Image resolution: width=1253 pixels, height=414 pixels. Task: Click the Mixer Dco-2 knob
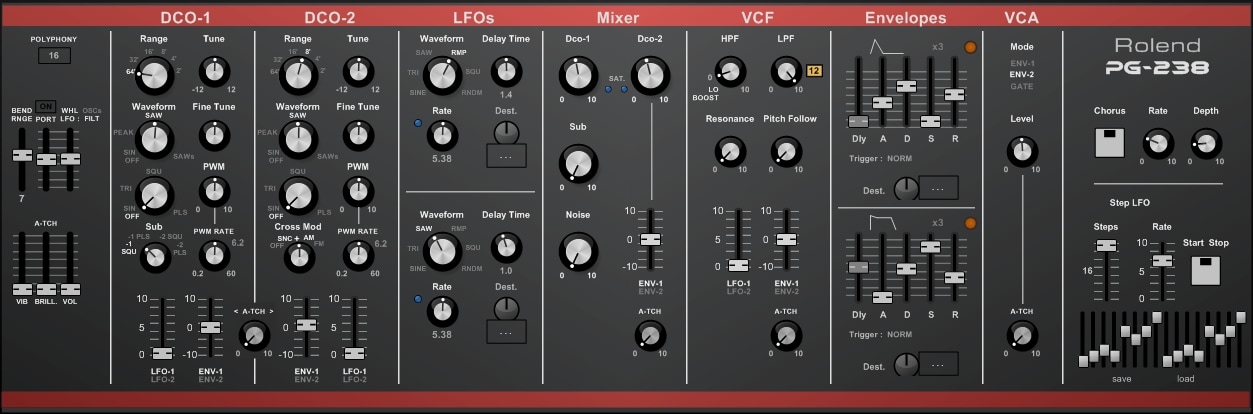[x=651, y=74]
